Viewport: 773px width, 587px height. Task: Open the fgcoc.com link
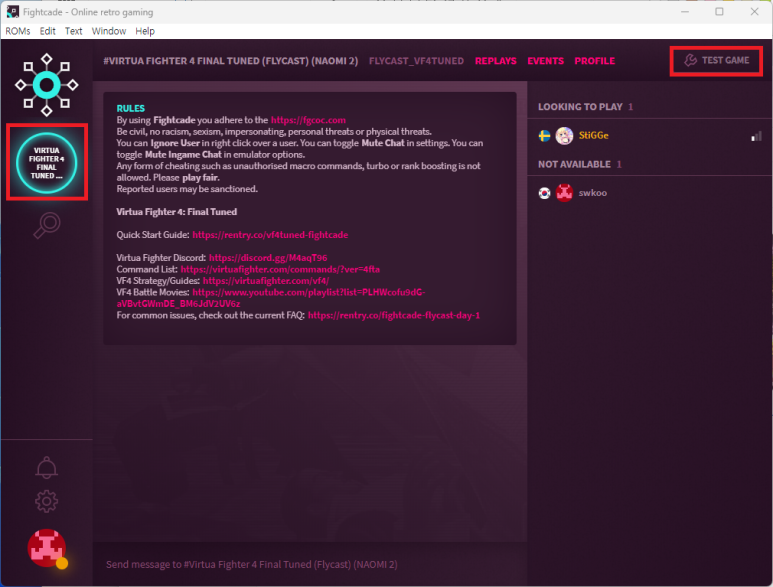coord(308,120)
